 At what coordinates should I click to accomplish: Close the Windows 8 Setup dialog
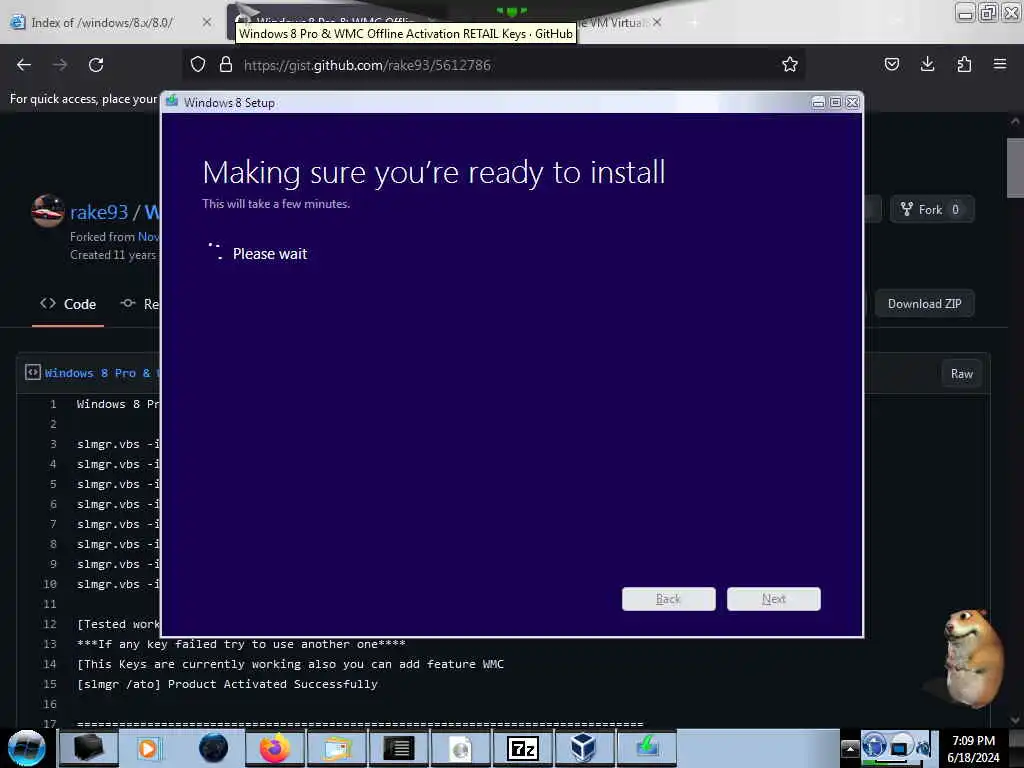[x=852, y=102]
